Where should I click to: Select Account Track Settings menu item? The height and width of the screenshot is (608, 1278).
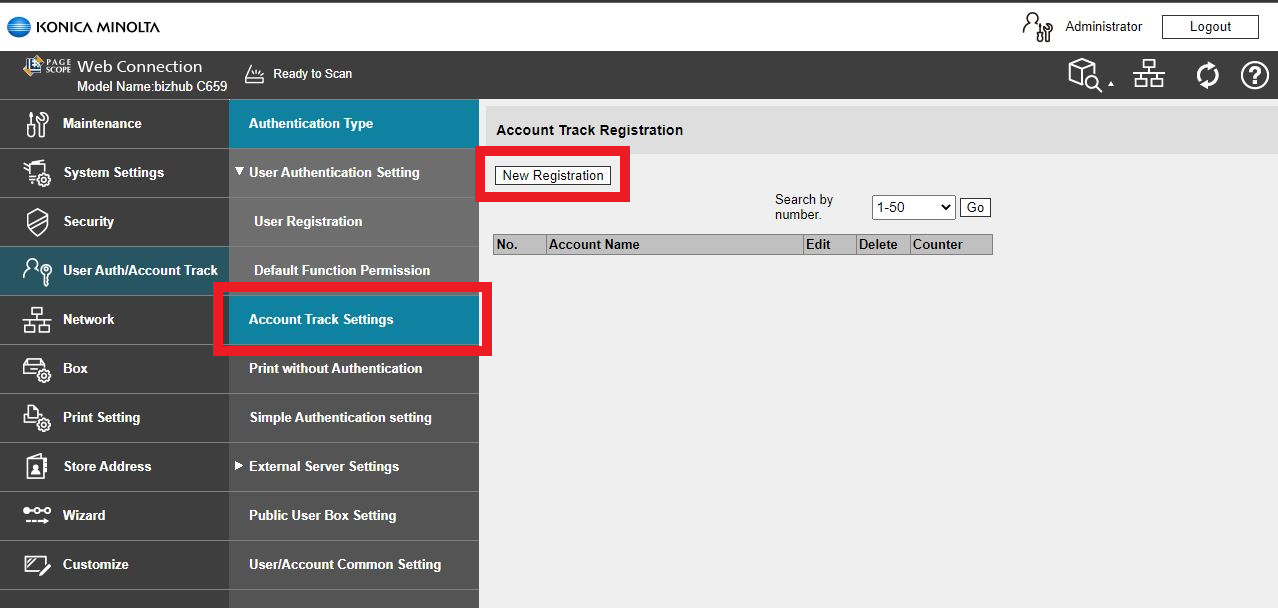click(x=321, y=320)
